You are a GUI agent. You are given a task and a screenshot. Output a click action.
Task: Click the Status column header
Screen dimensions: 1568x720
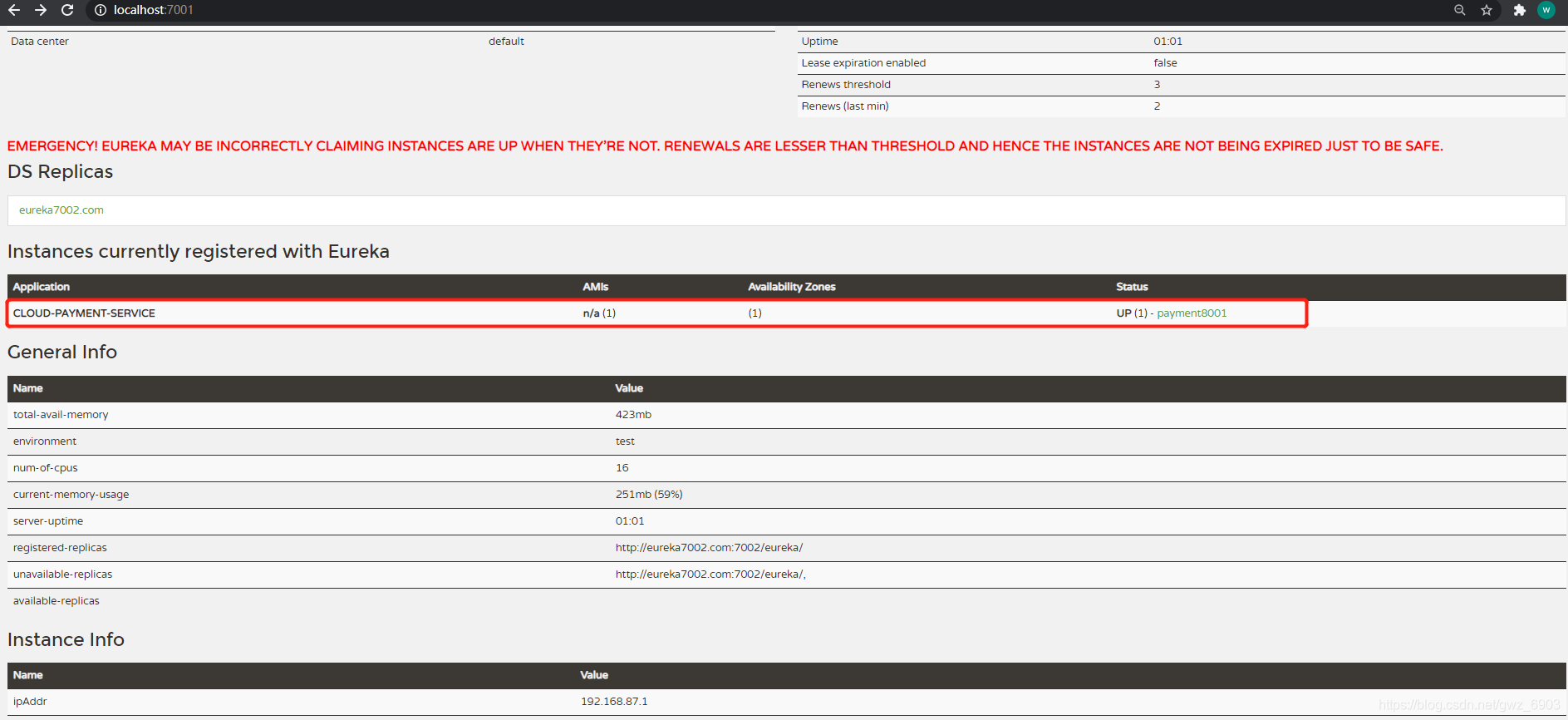[1132, 287]
